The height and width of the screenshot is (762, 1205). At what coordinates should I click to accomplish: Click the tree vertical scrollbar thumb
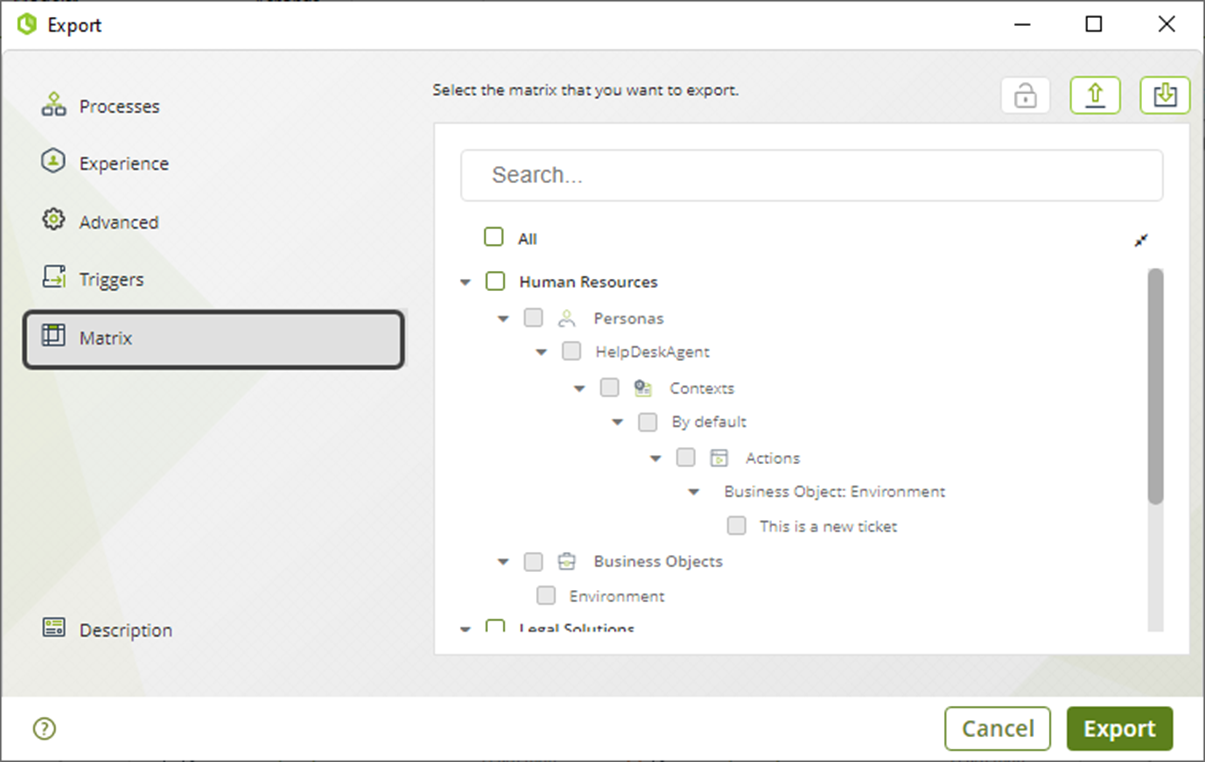[x=1156, y=386]
